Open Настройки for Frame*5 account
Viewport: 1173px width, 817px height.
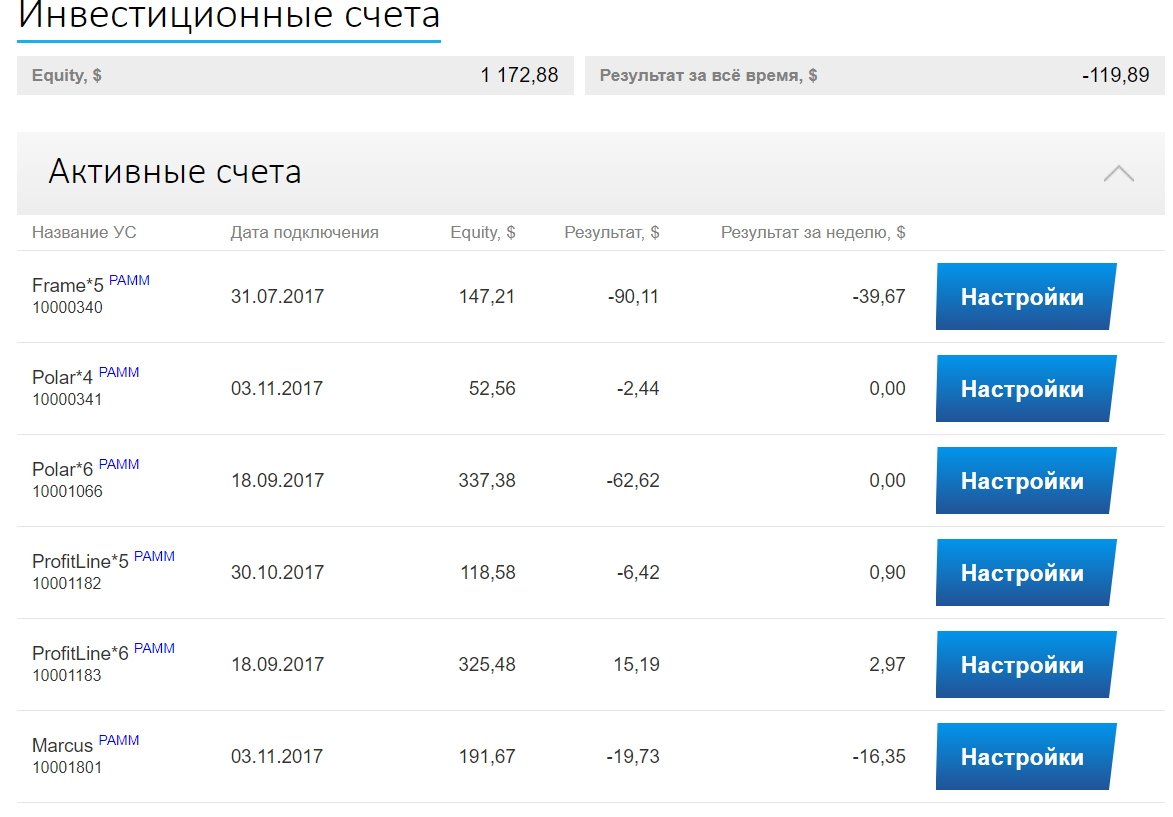tap(1024, 297)
